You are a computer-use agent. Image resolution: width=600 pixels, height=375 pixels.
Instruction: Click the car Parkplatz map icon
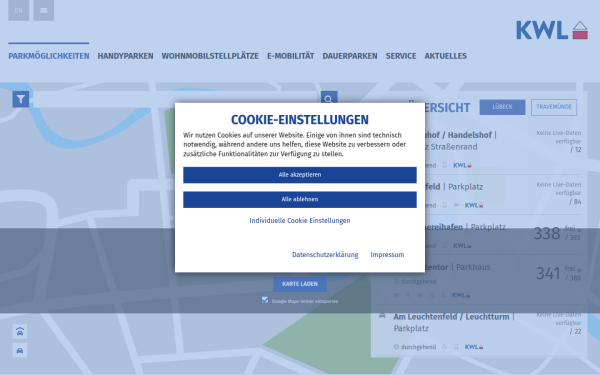pos(20,351)
